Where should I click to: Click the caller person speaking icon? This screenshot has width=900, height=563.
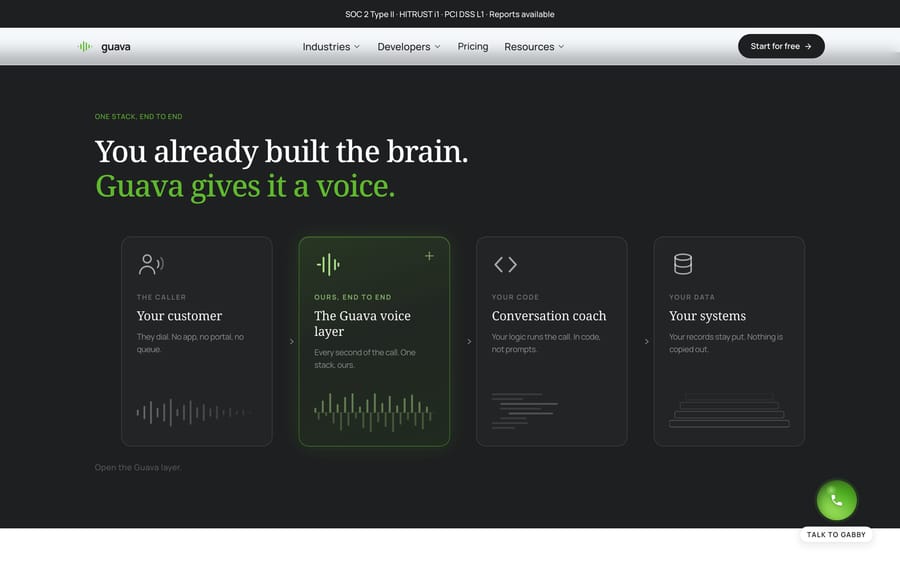click(x=151, y=265)
